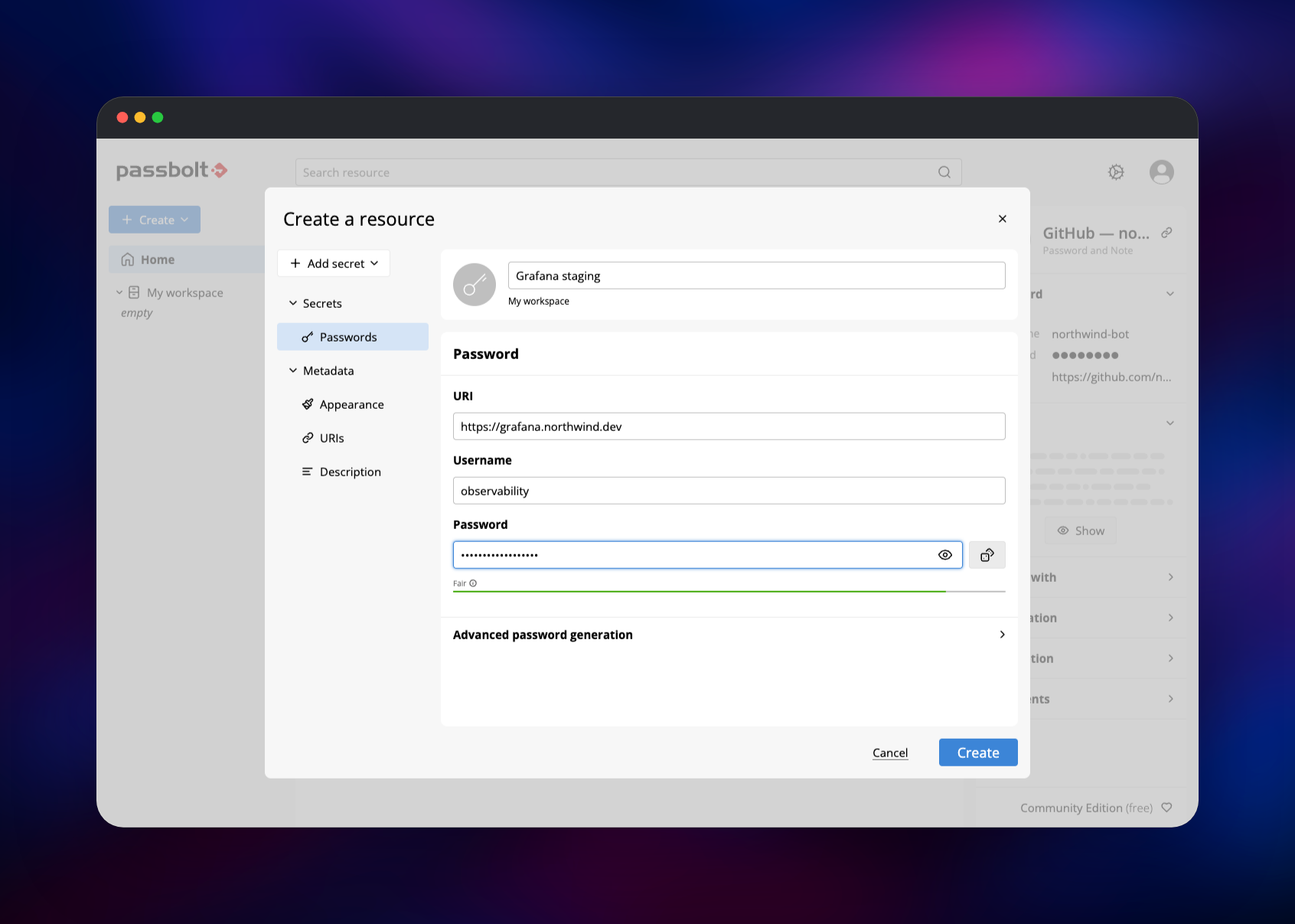Open the Appearance section
Screen dimensions: 1295x924
coord(353,404)
